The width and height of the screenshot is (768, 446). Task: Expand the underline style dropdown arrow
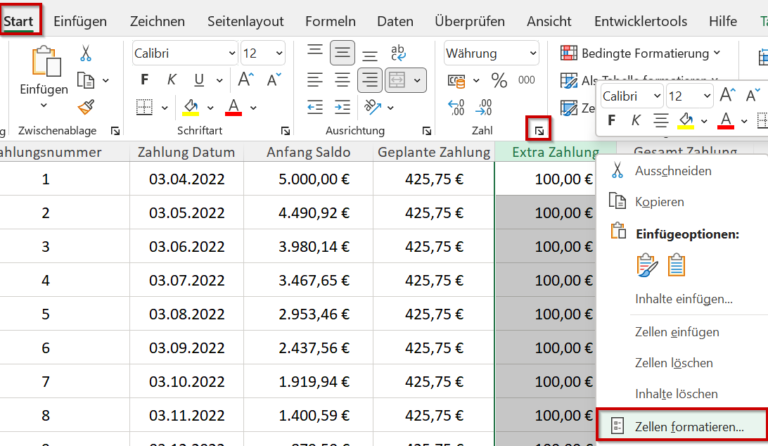point(219,80)
